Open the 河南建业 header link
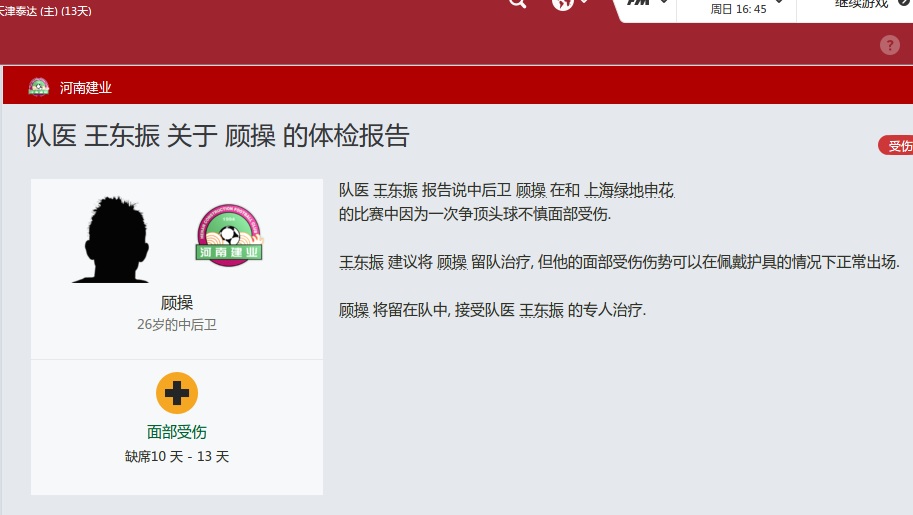The height and width of the screenshot is (515, 913). pos(85,88)
